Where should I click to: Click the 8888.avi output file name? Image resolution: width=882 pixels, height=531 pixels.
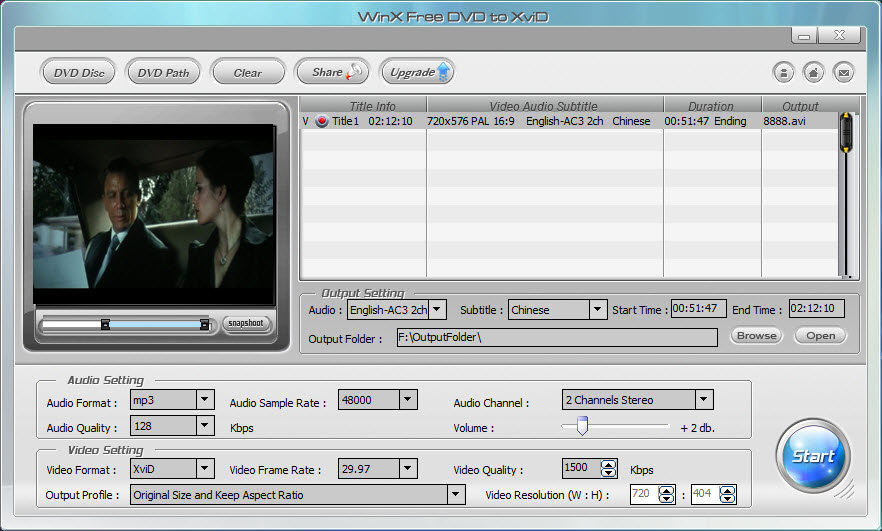pyautogui.click(x=785, y=121)
